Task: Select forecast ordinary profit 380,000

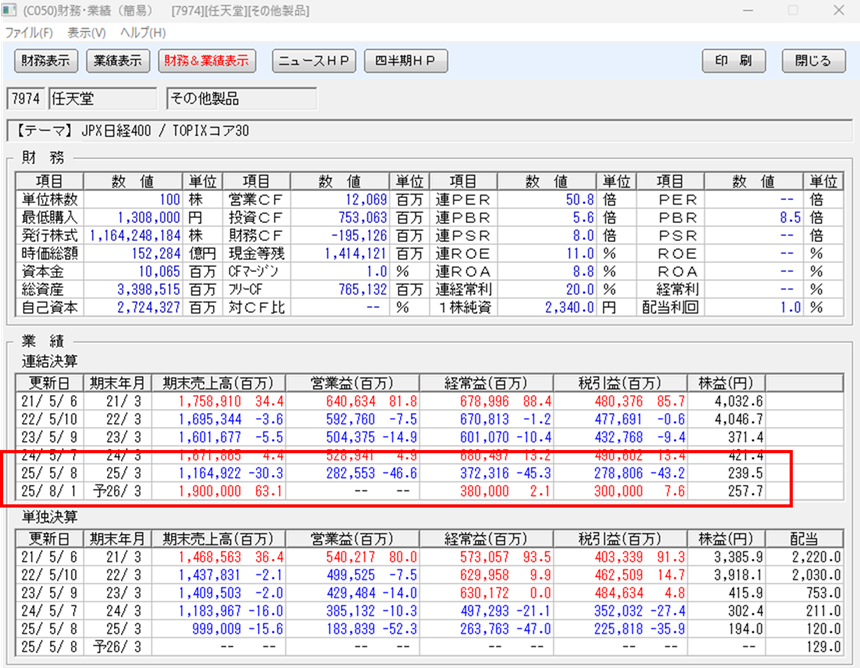Action: 485,491
